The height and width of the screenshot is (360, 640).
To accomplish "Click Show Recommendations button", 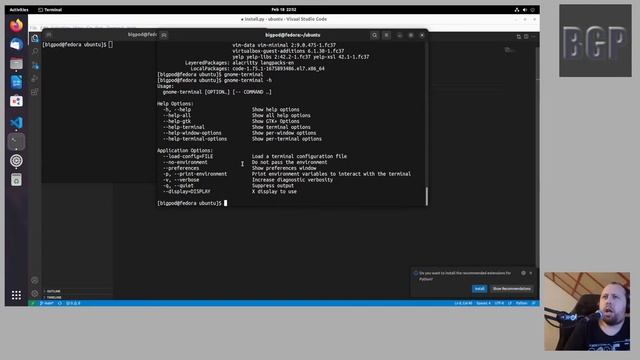I will pyautogui.click(x=511, y=289).
